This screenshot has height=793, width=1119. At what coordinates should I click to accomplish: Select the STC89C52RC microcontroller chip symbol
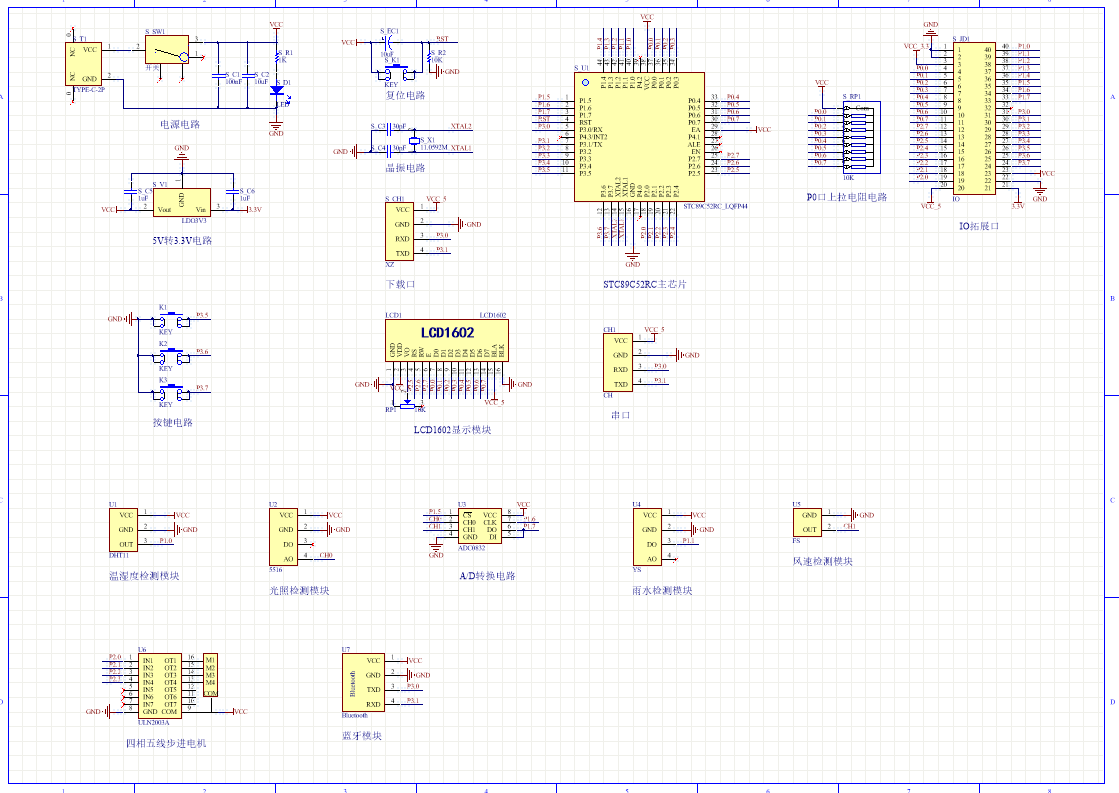pyautogui.click(x=638, y=136)
